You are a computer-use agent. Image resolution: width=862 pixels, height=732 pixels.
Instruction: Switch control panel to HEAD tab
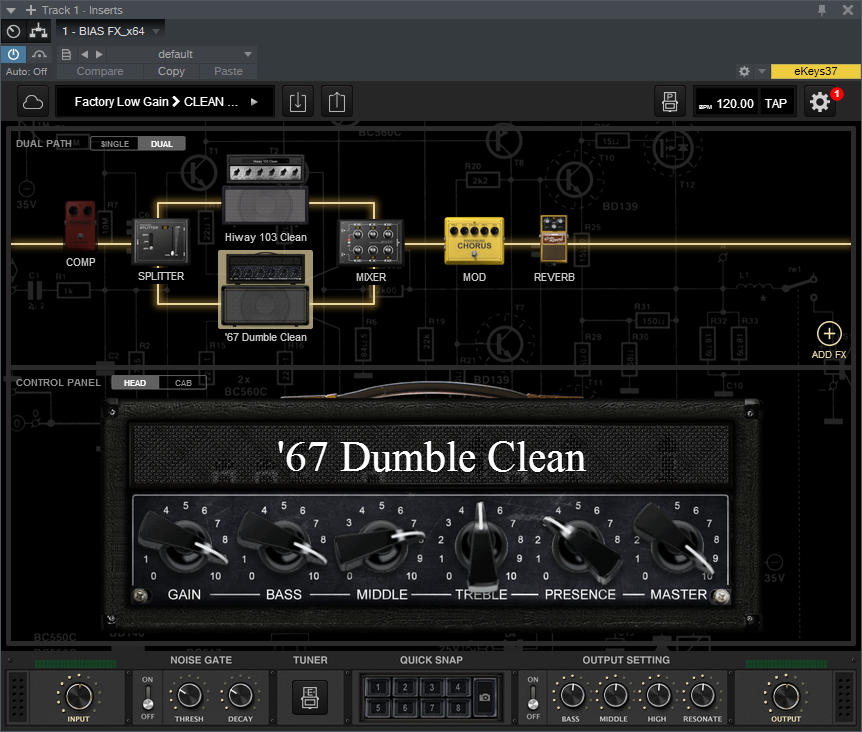[135, 383]
